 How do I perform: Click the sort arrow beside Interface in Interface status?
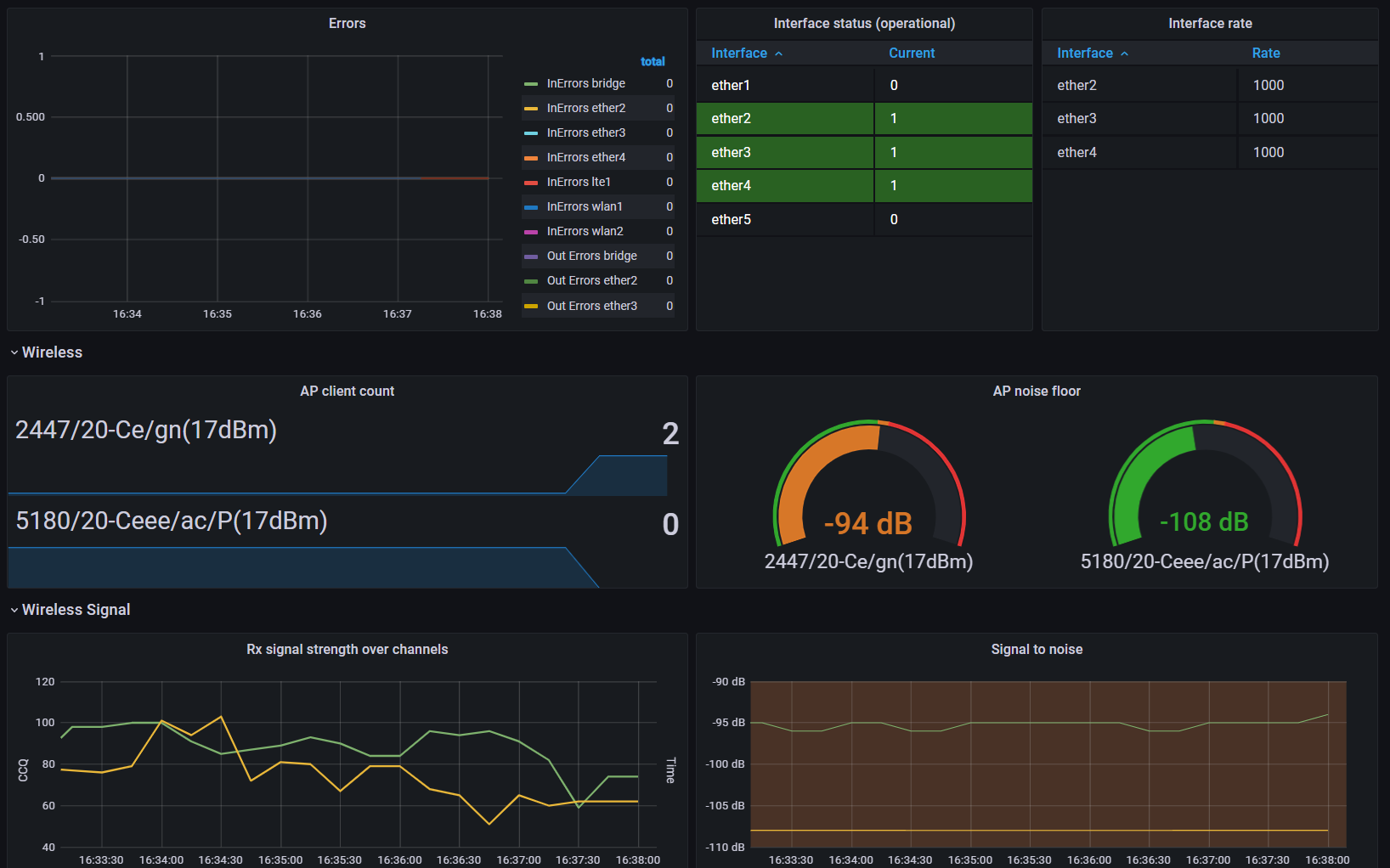(778, 54)
